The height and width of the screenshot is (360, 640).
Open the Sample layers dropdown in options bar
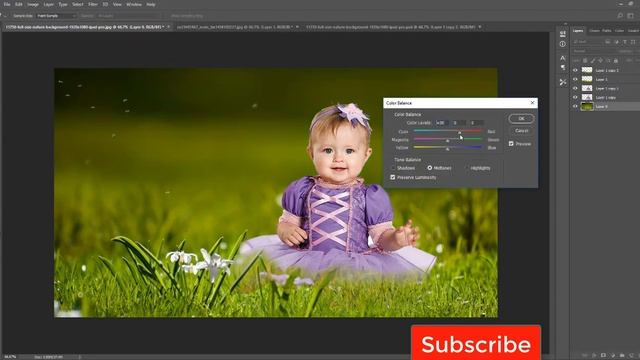129,16
